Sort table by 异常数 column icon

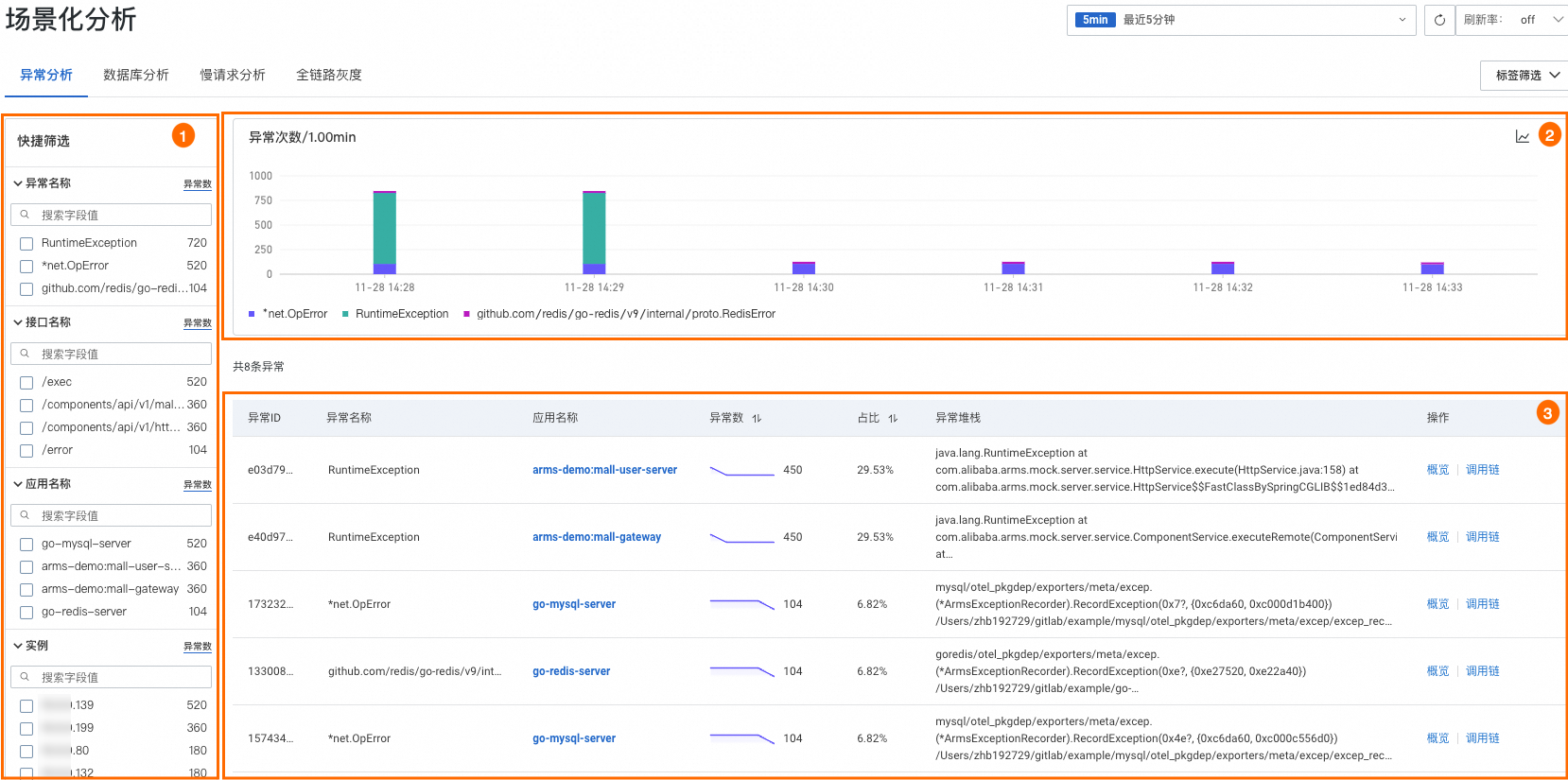click(757, 418)
